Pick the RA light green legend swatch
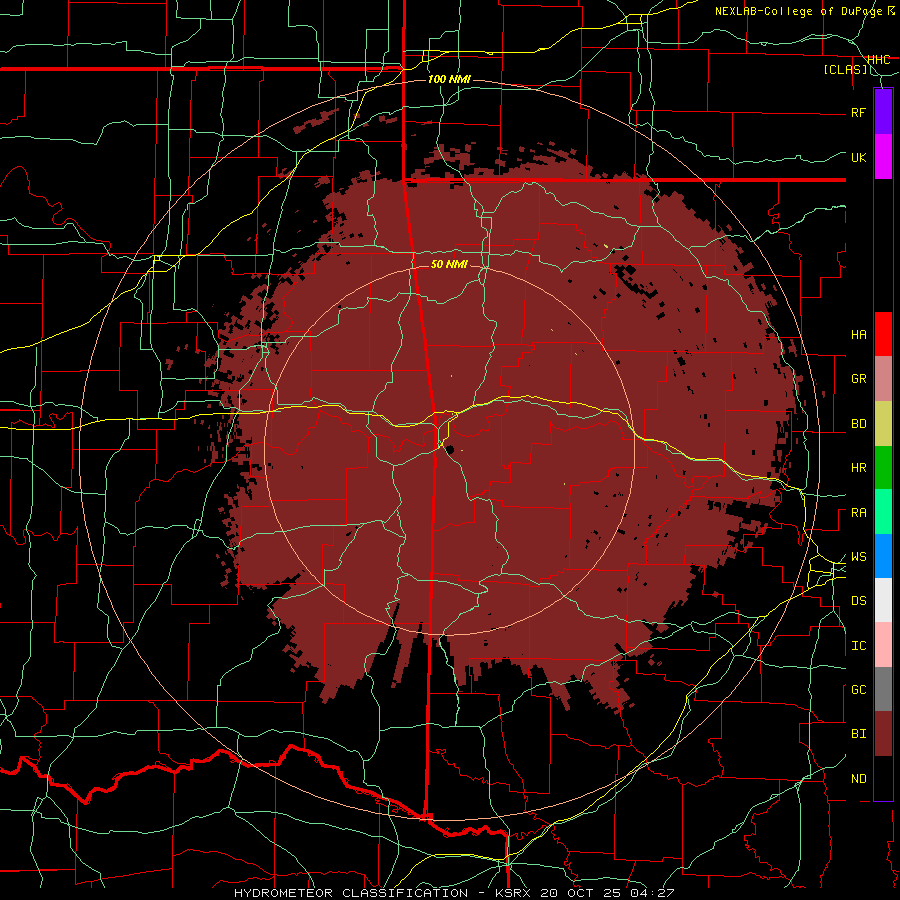 pos(883,512)
